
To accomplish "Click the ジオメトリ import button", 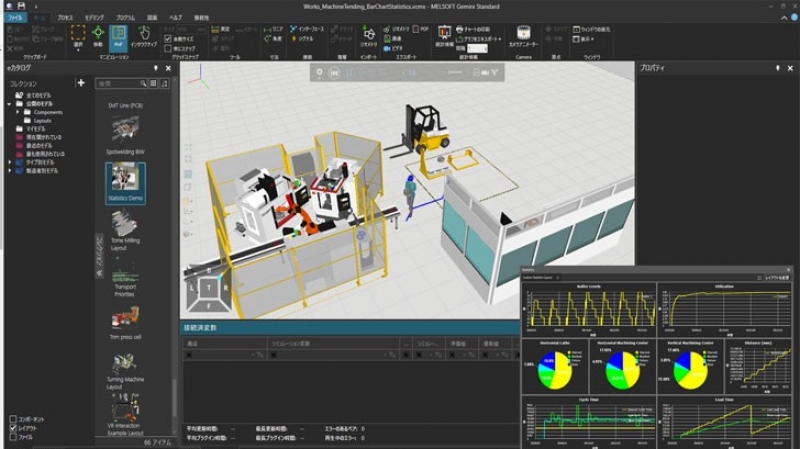I will point(368,37).
